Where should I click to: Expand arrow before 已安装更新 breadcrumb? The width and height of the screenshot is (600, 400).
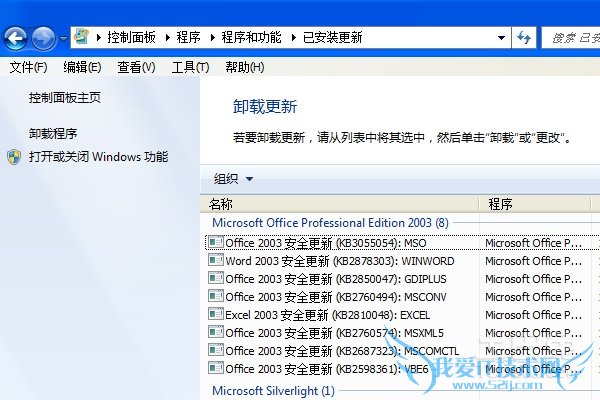coord(294,38)
